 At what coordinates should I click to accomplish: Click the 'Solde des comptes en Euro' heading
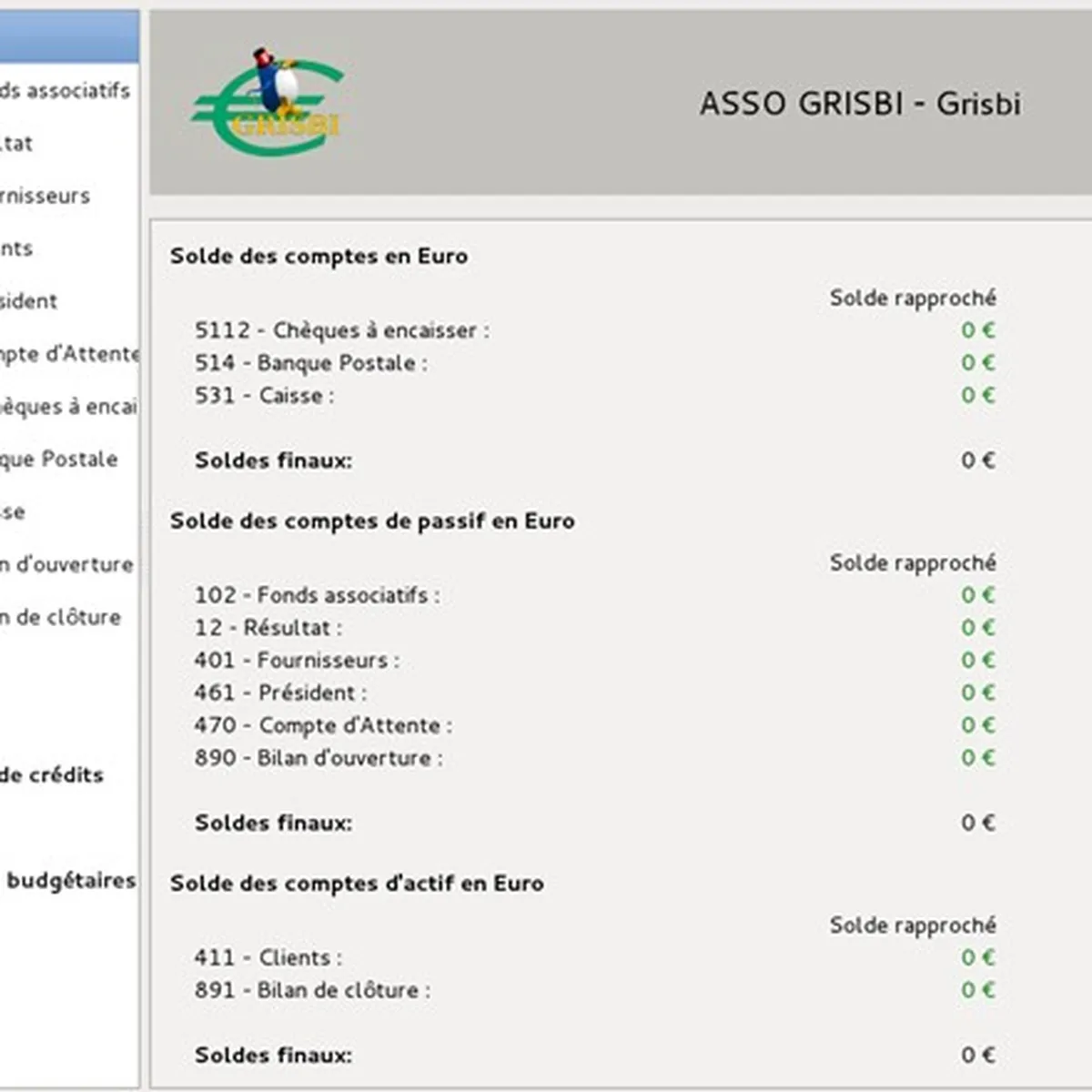pyautogui.click(x=318, y=257)
